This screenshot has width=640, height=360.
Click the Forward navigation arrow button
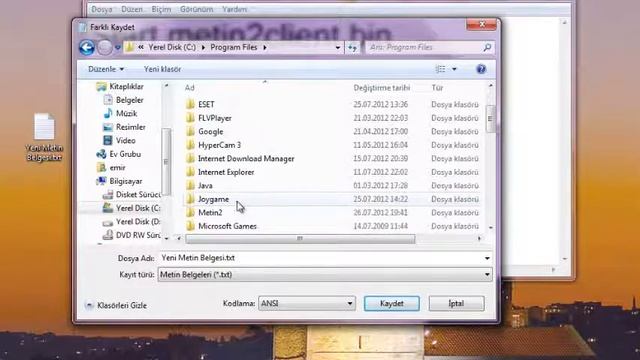[x=104, y=47]
